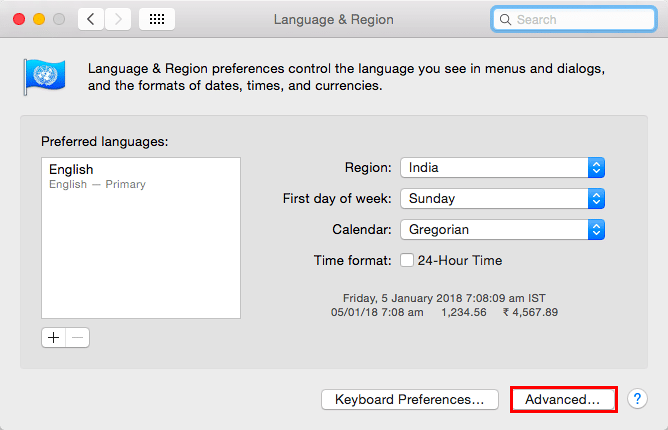The width and height of the screenshot is (668, 430).
Task: Click the '₹ 4,567.89' currency sample
Action: tap(530, 312)
